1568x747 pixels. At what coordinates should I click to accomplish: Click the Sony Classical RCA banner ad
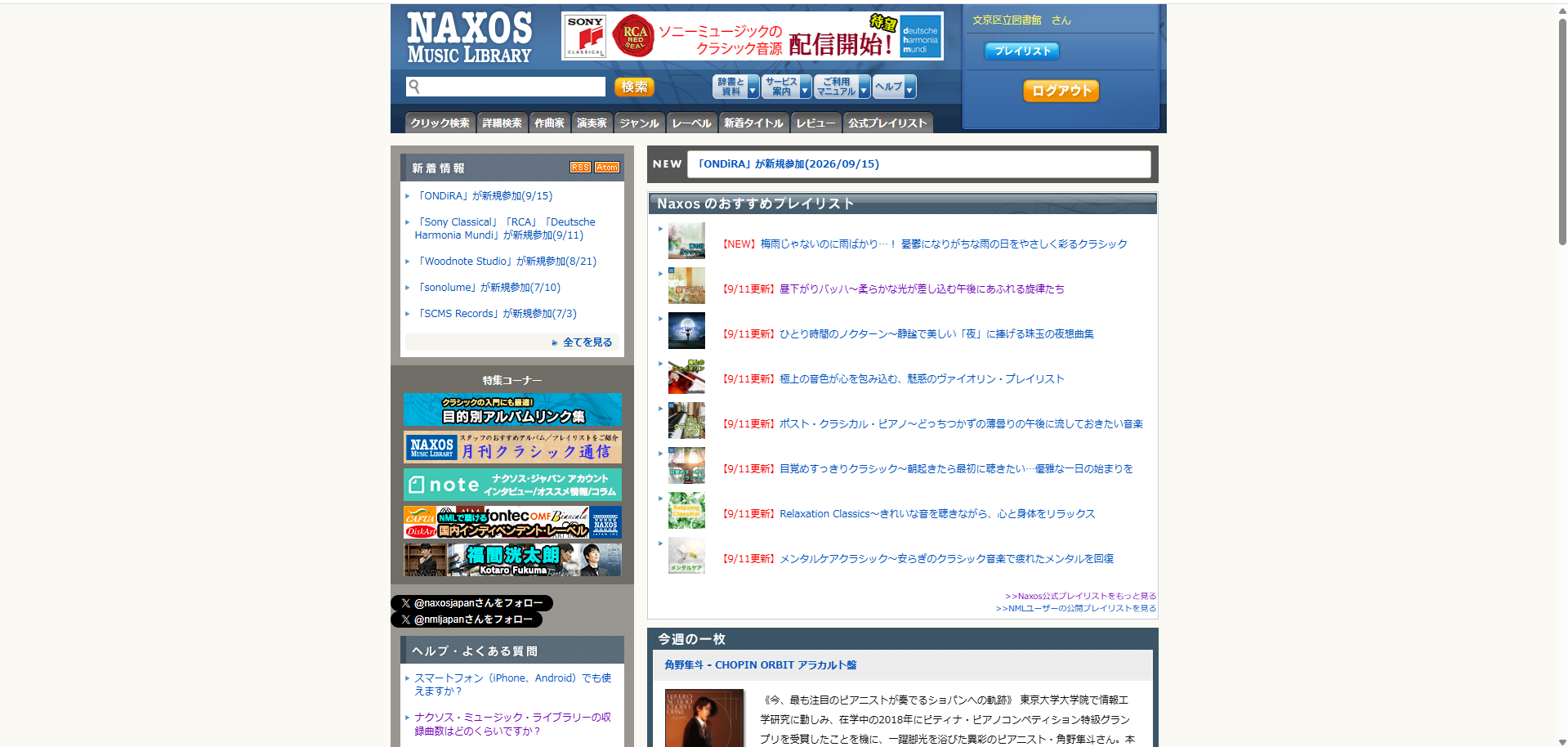(752, 36)
